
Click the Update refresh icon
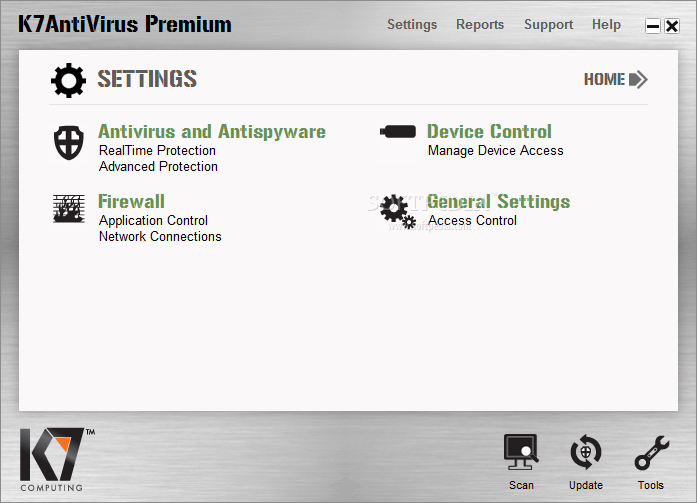[x=586, y=452]
